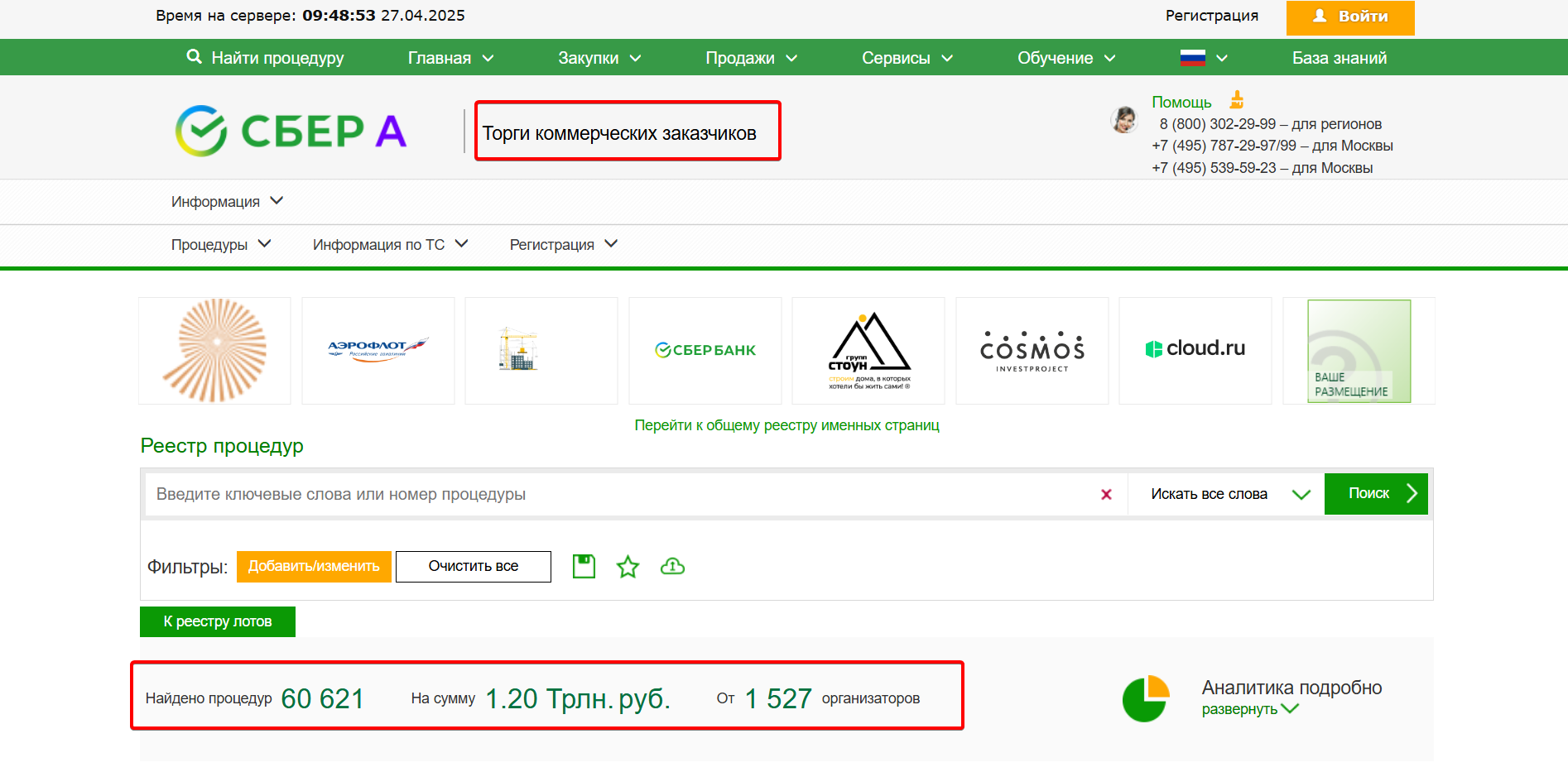The image size is (1568, 772).
Task: Click the Регистрация link in the top bar
Action: (1211, 16)
